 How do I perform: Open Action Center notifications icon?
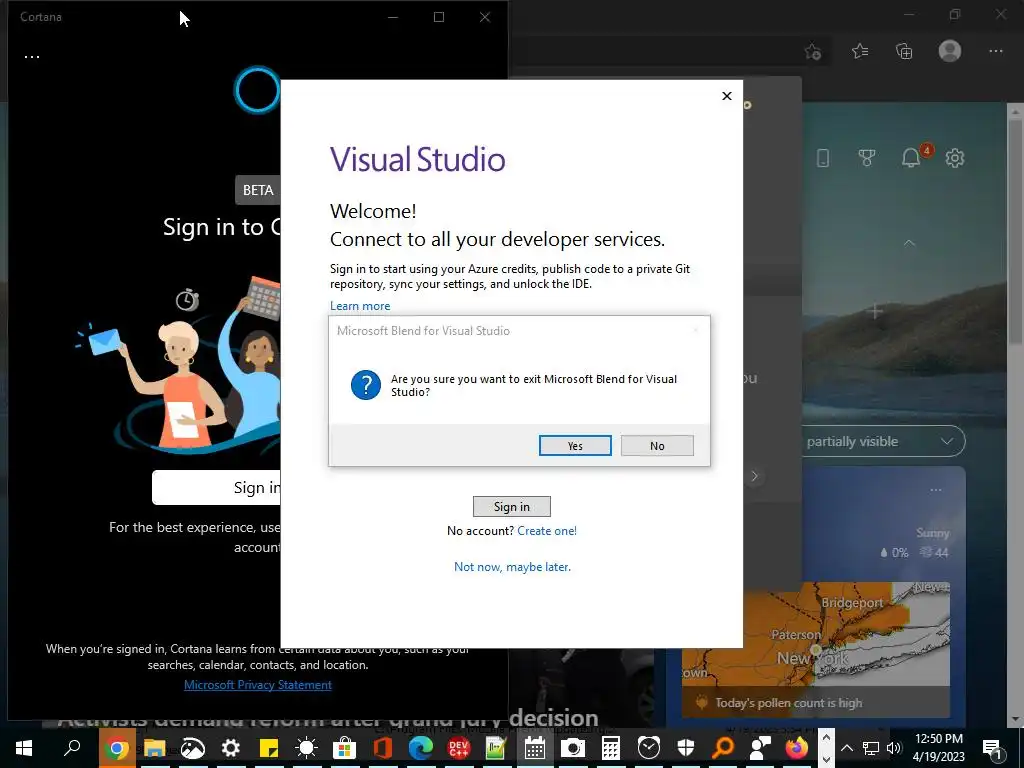pyautogui.click(x=993, y=748)
